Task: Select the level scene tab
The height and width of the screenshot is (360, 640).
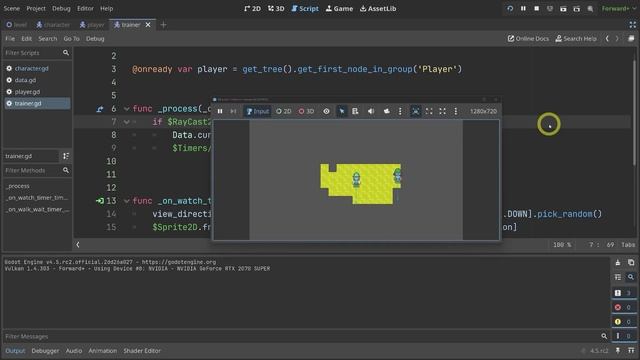Action: (x=16, y=25)
